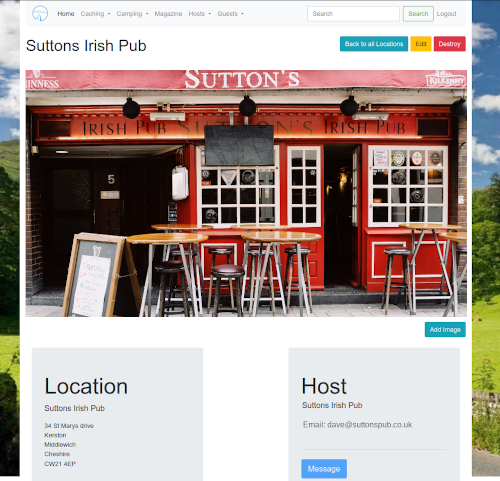Expand the Hosts dropdown menu
The image size is (500, 481).
(200, 14)
